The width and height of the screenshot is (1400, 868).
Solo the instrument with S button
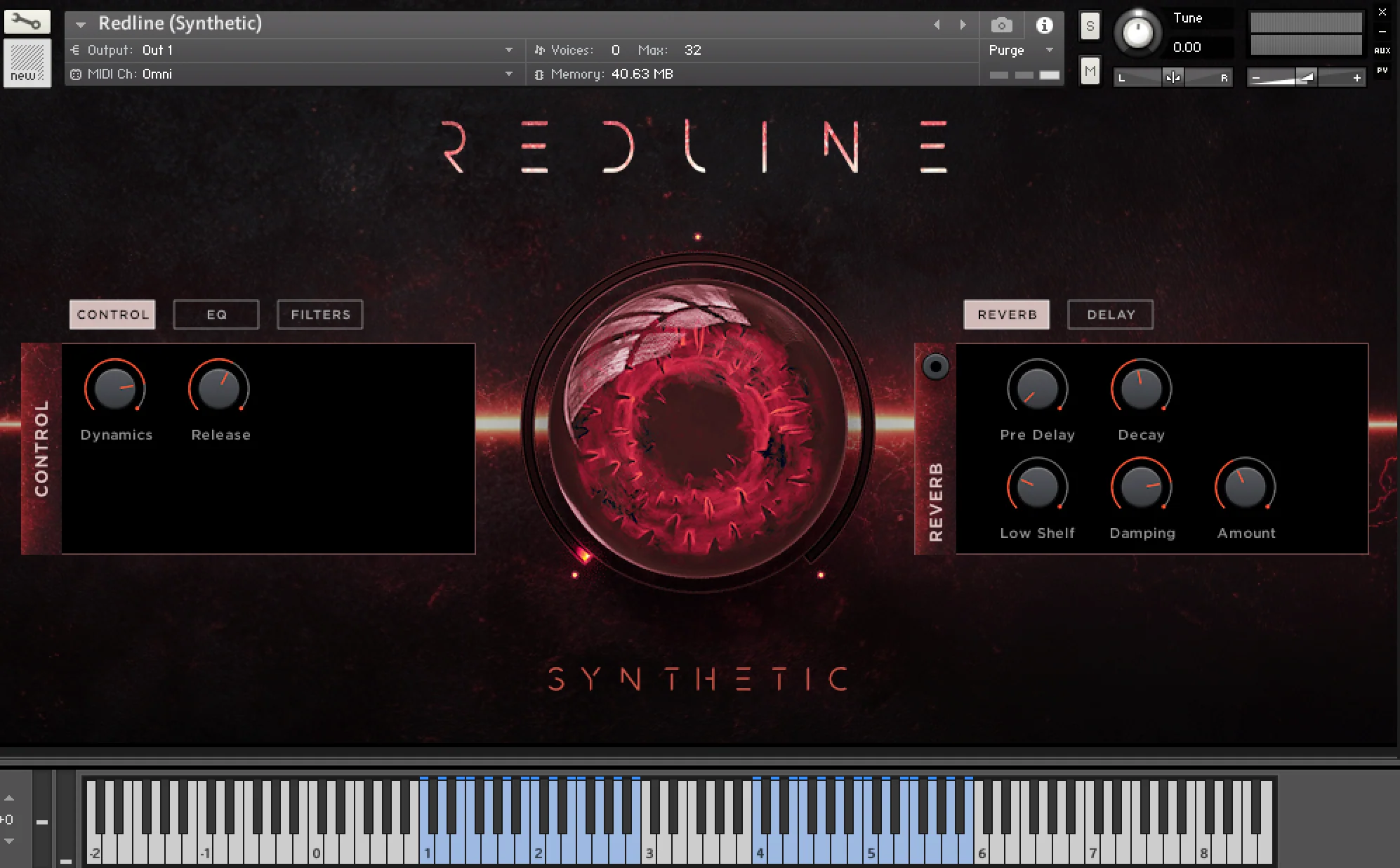1090,27
